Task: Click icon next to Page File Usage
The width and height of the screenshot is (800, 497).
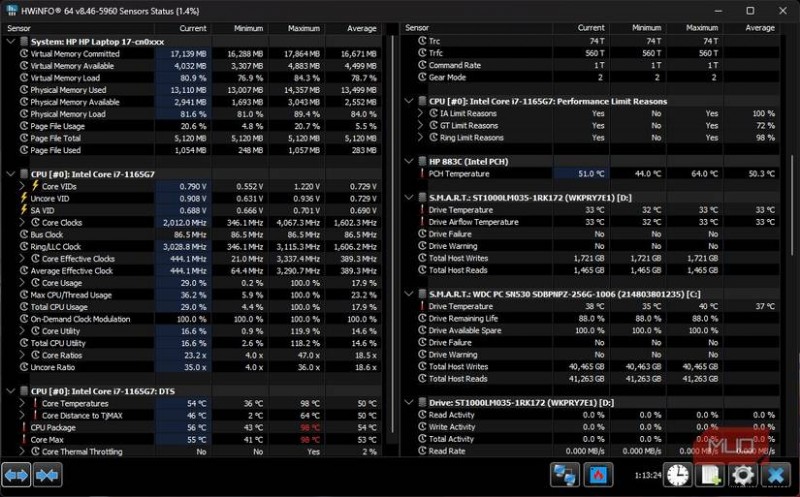Action: click(24, 126)
